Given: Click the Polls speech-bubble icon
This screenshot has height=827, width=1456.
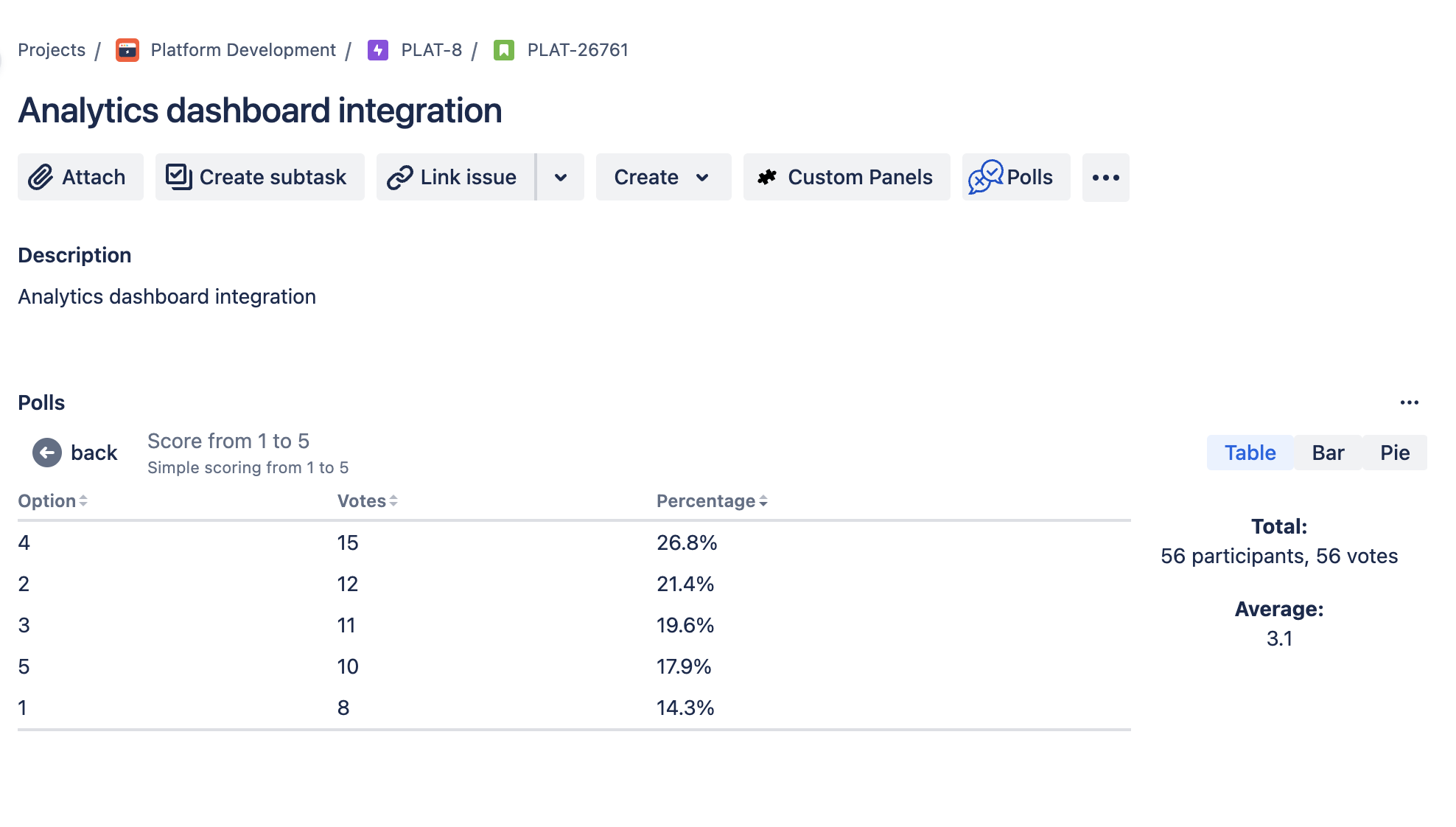Looking at the screenshot, I should tap(985, 177).
